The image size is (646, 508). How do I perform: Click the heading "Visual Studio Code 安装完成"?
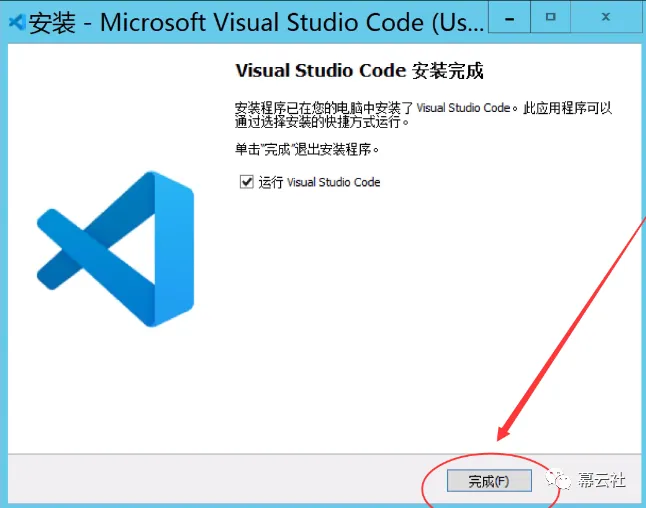(x=359, y=71)
